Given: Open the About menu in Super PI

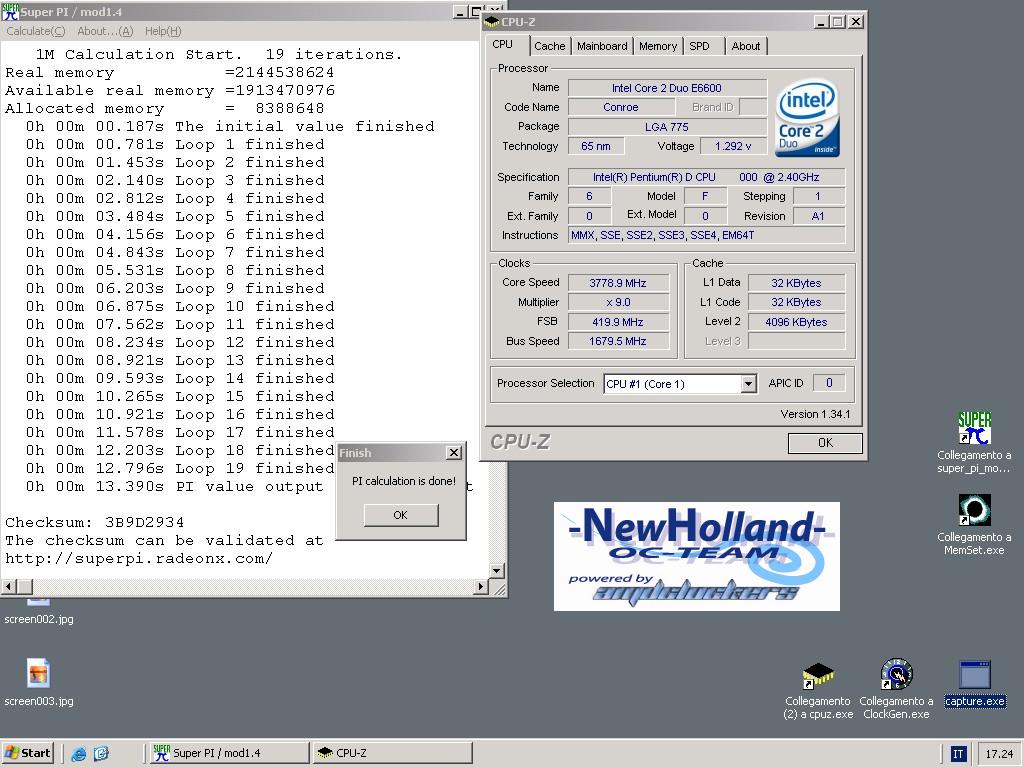Looking at the screenshot, I should click(x=105, y=31).
